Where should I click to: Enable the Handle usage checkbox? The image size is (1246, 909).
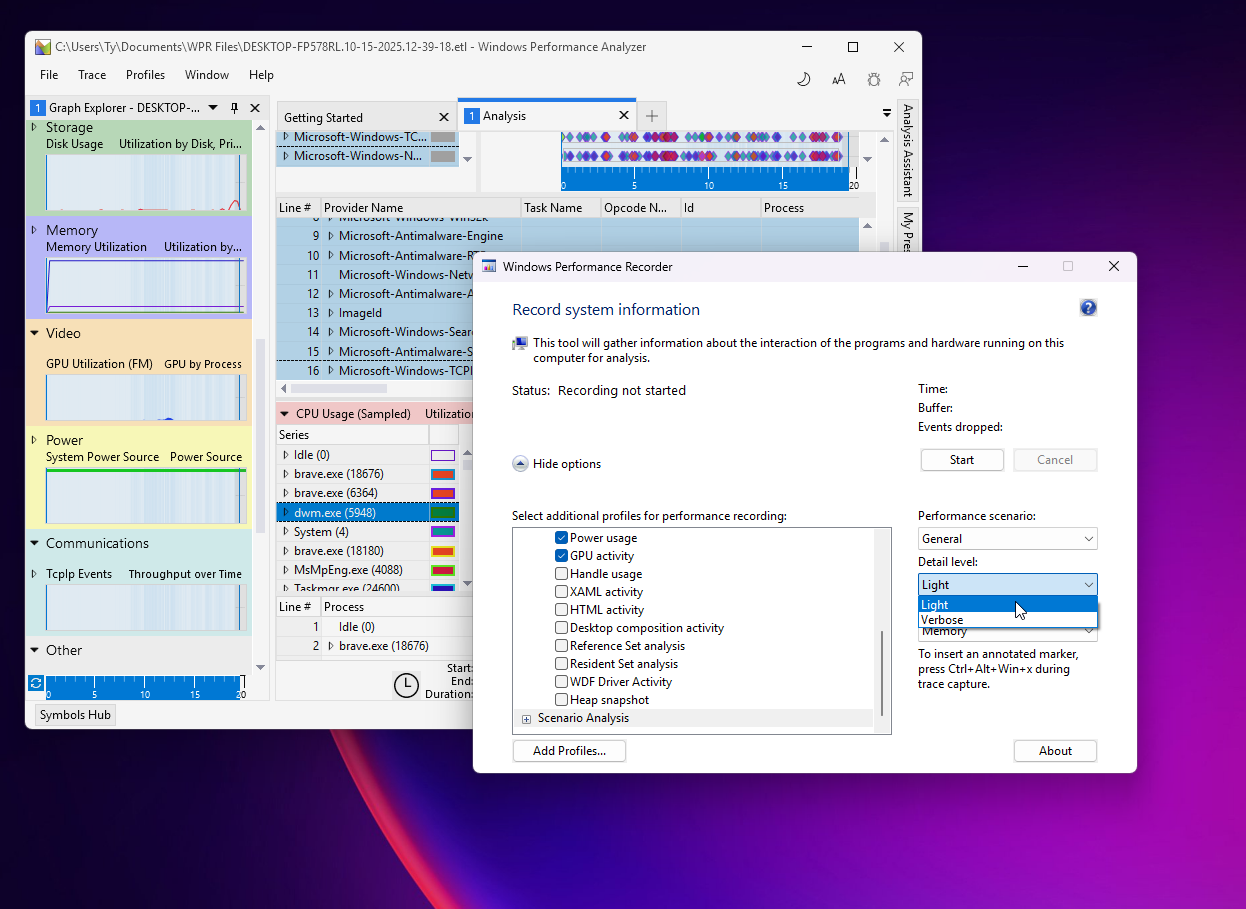(x=561, y=574)
